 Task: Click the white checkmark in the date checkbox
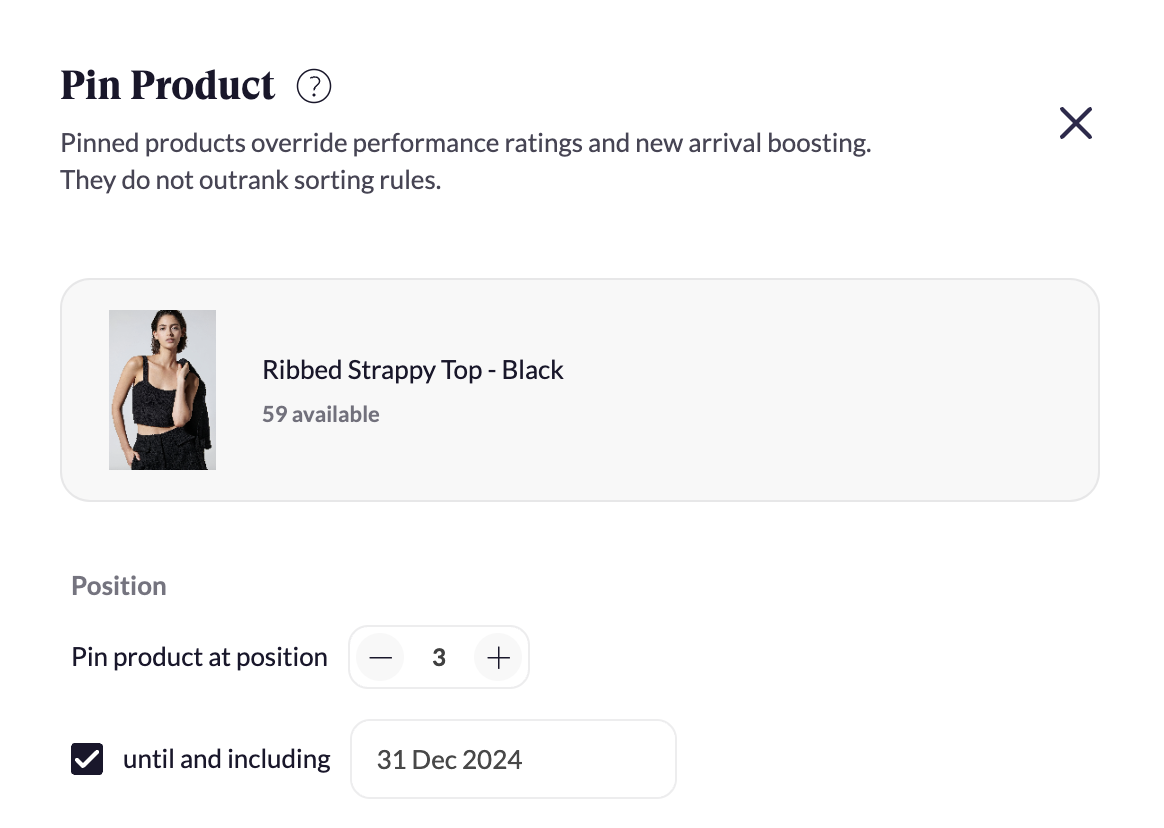click(87, 759)
